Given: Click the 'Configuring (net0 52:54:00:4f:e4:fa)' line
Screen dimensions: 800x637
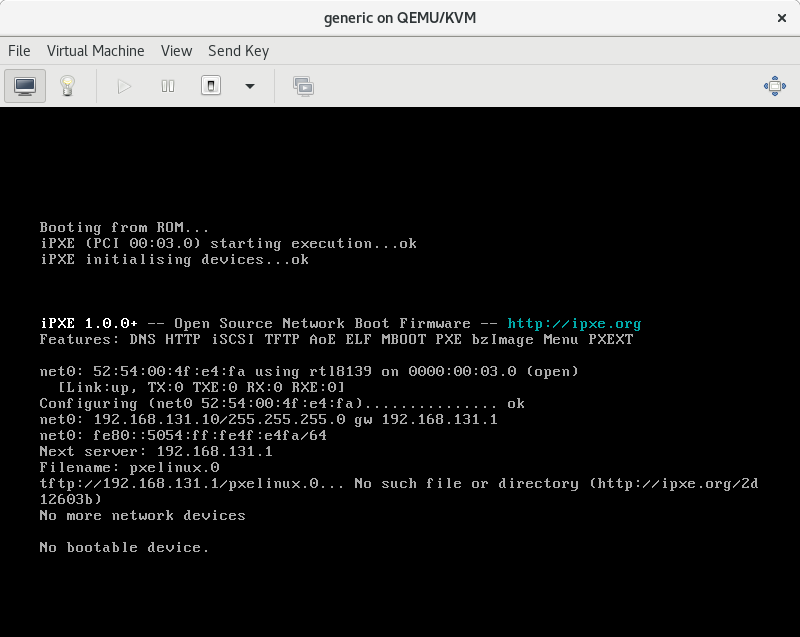Looking at the screenshot, I should (282, 403).
